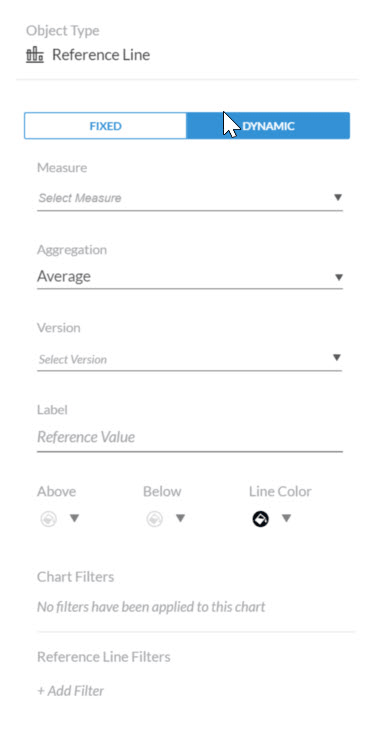Click the Reference Line object type icon
This screenshot has height=732, width=376.
[x=35, y=55]
